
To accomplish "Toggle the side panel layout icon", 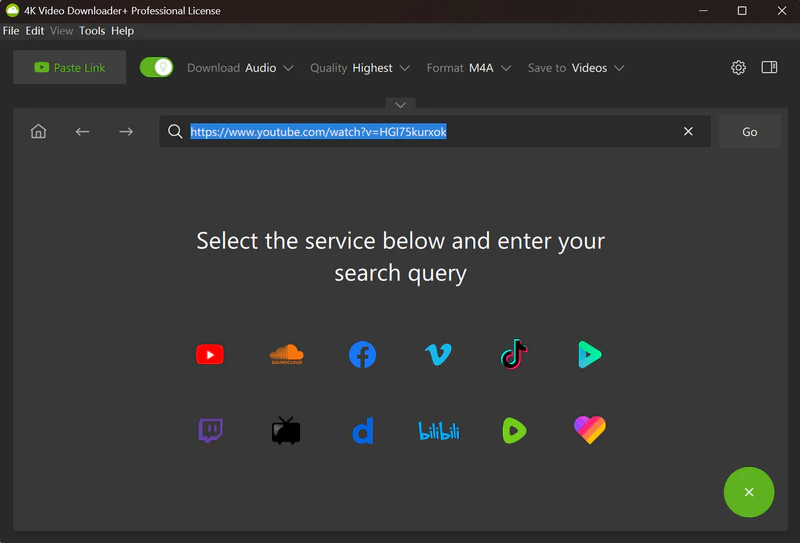I will [769, 67].
